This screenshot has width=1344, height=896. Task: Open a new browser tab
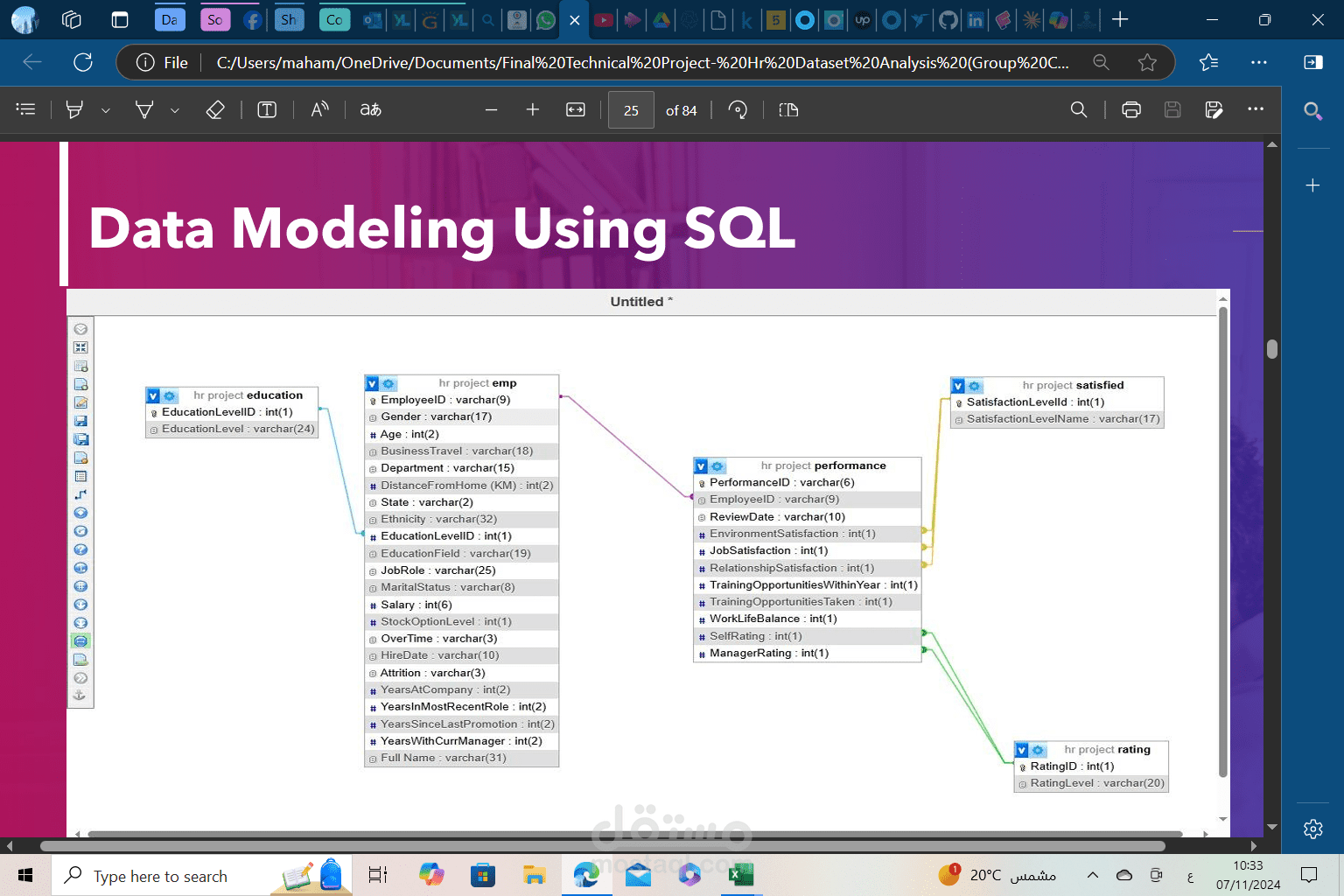tap(1120, 19)
